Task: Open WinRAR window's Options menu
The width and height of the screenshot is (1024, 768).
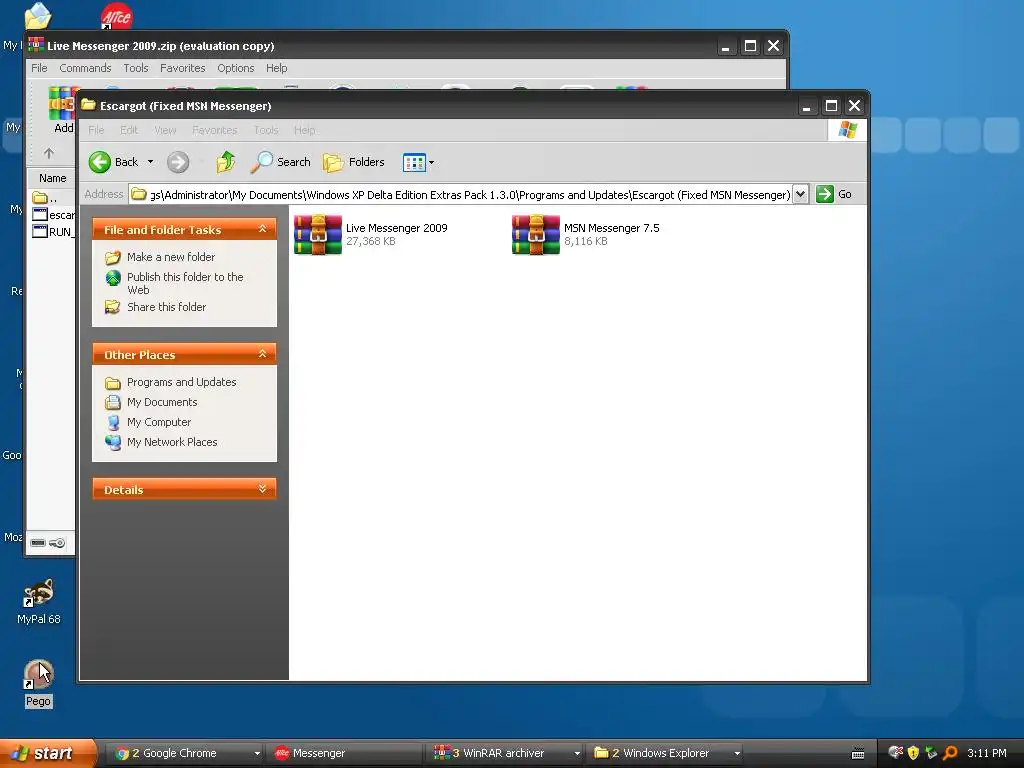Action: pyautogui.click(x=236, y=68)
